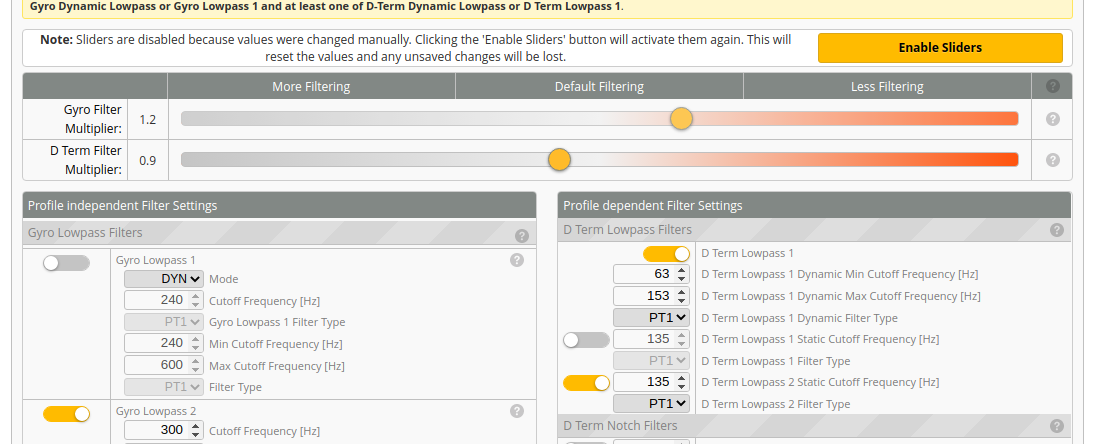Open Gyro Lowpass Filters help icon
The width and height of the screenshot is (1098, 444).
522,235
